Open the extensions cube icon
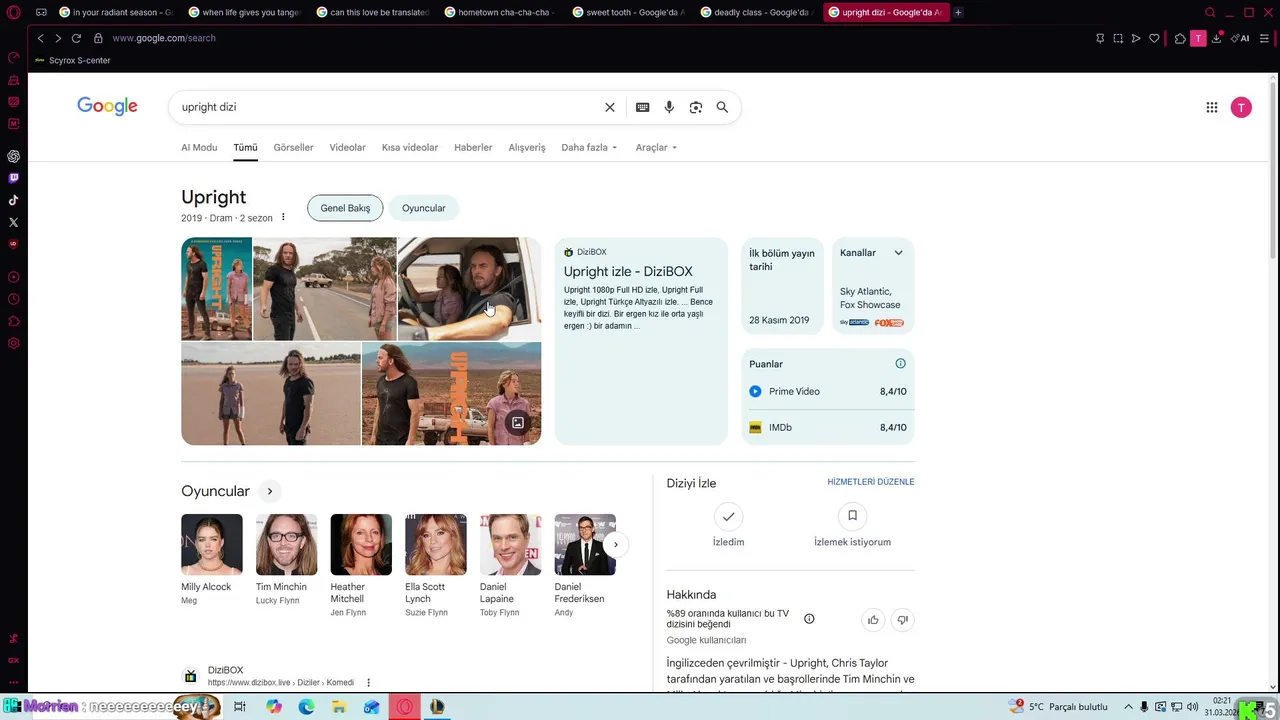 pos(1180,38)
